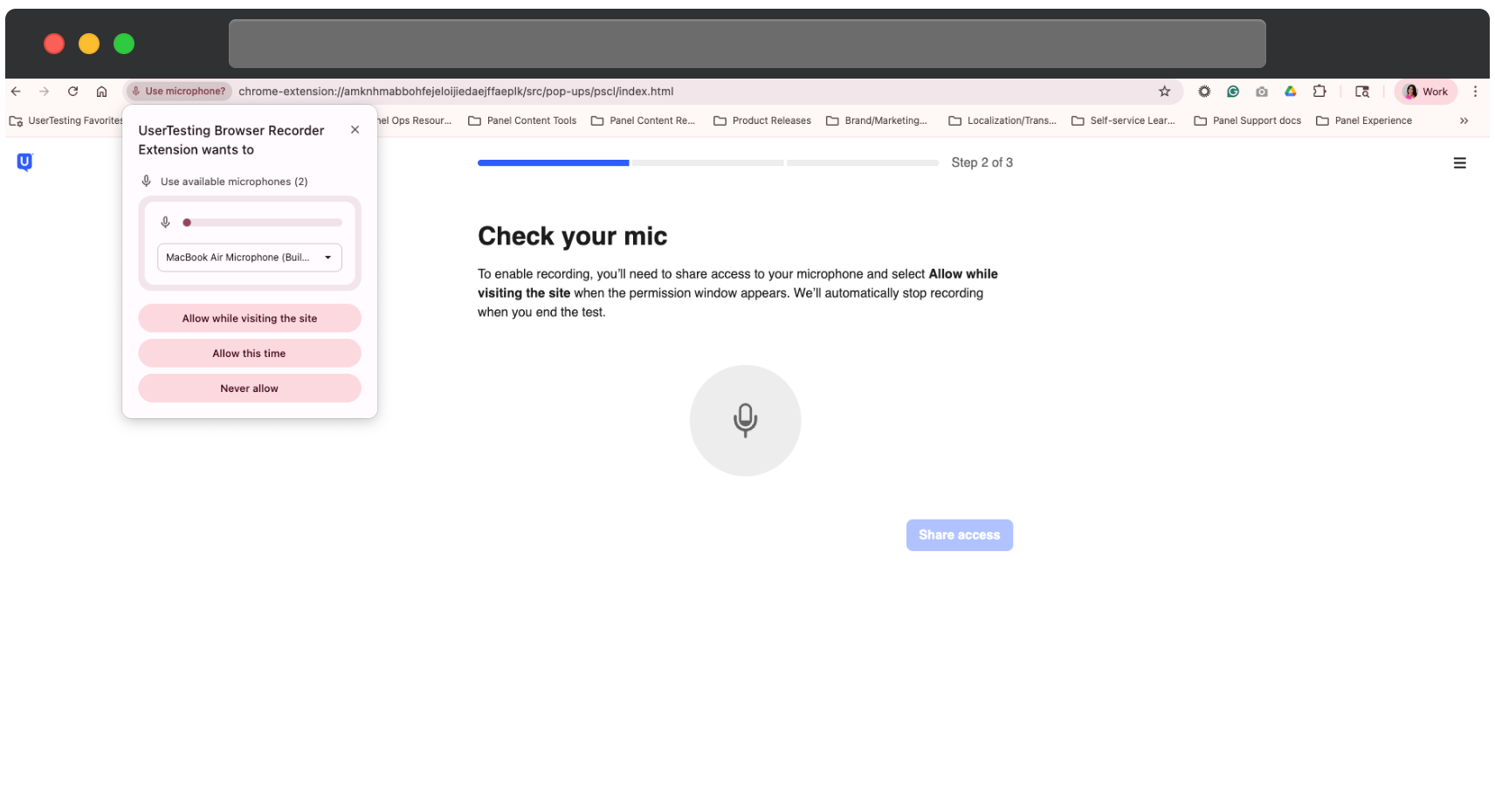Open the Panel Content Re... bookmark folder
Viewport: 1495px width, 812px height.
point(644,120)
